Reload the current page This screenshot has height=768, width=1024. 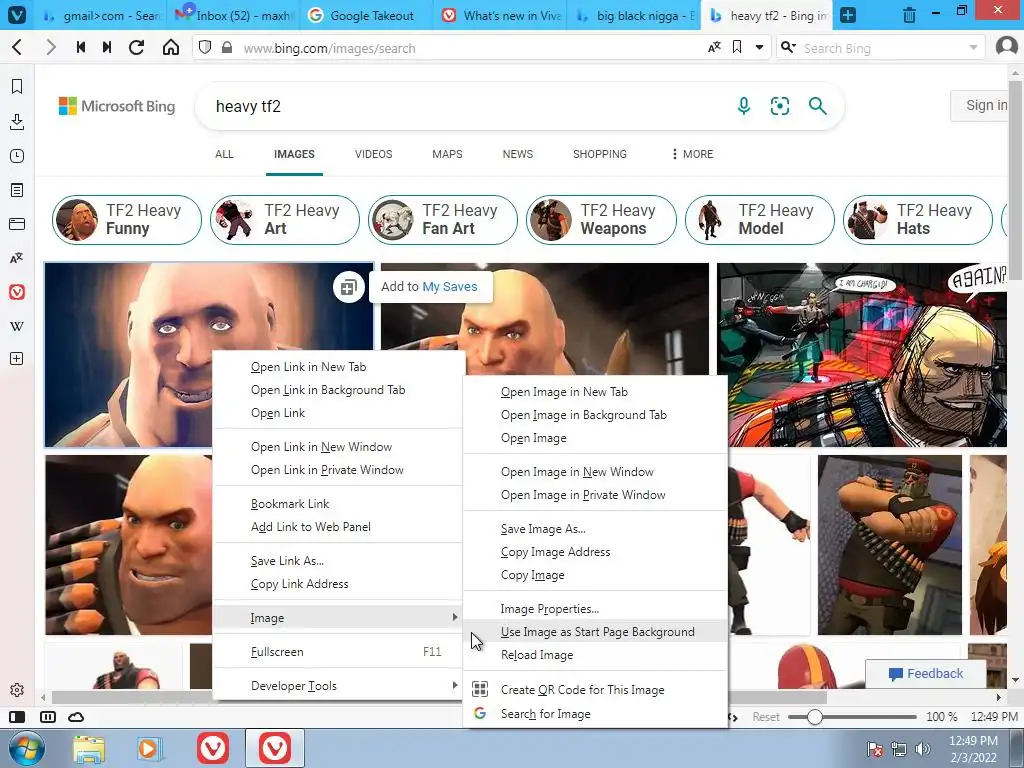(136, 47)
